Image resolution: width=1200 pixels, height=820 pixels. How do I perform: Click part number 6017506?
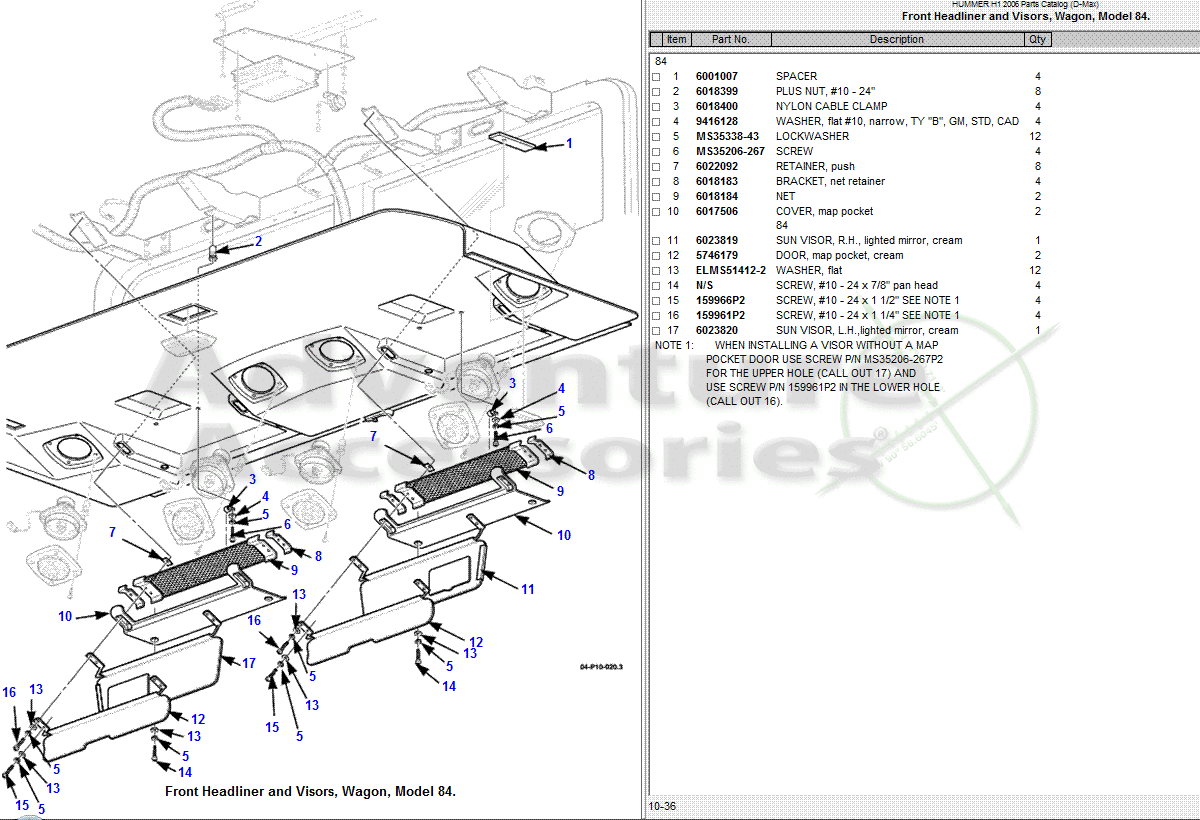(717, 212)
